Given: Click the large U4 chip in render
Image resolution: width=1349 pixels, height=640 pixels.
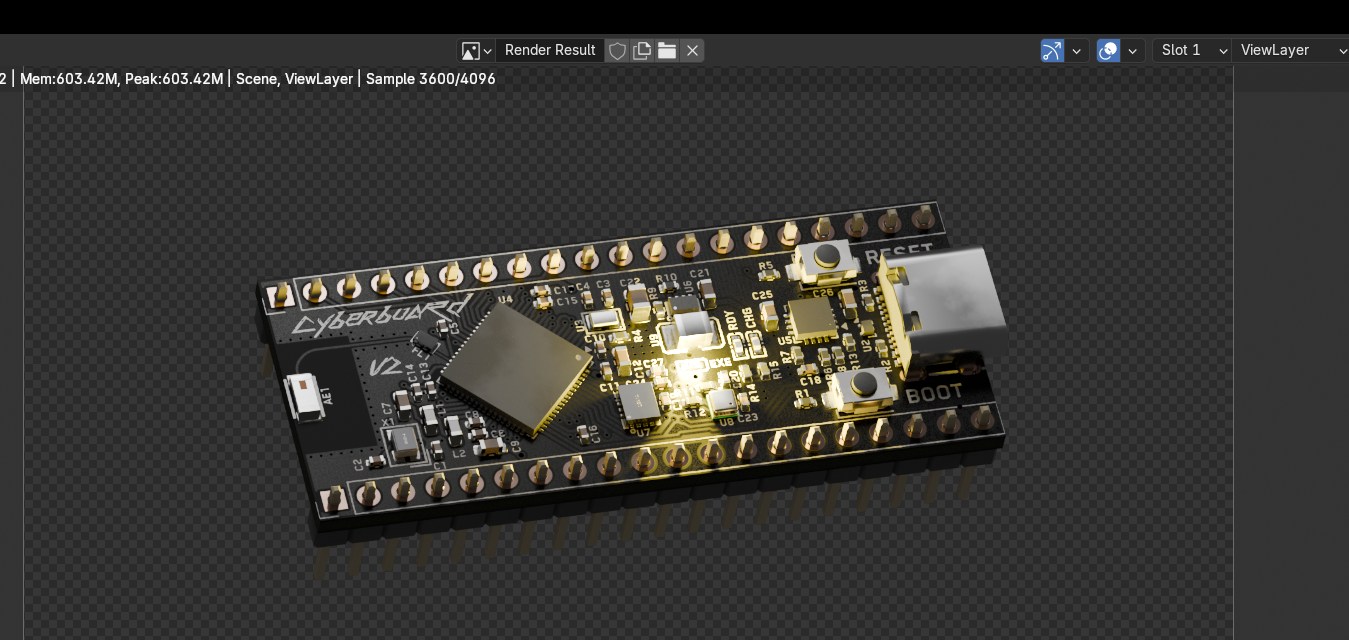Looking at the screenshot, I should [x=515, y=368].
